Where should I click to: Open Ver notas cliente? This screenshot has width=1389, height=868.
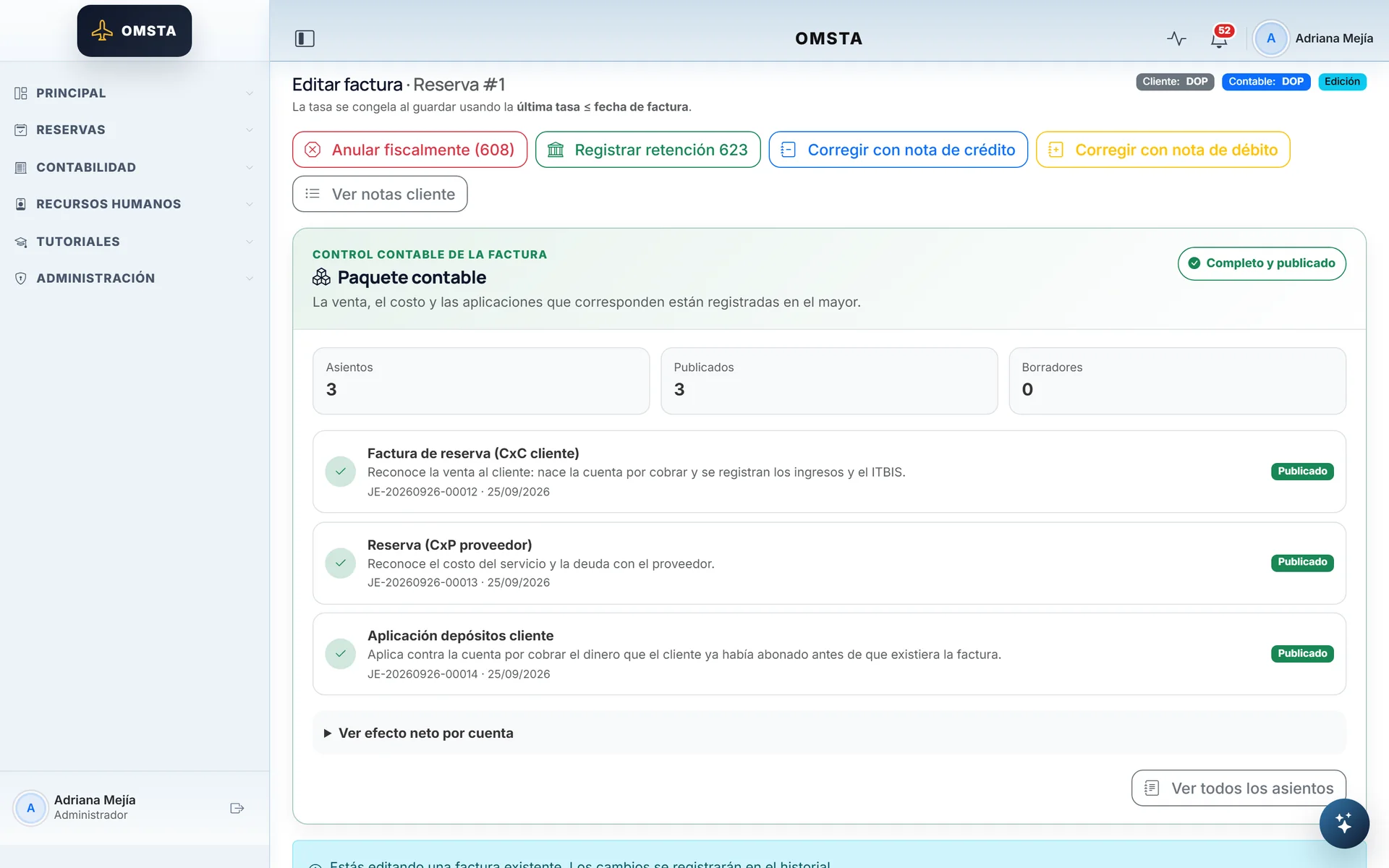(380, 194)
